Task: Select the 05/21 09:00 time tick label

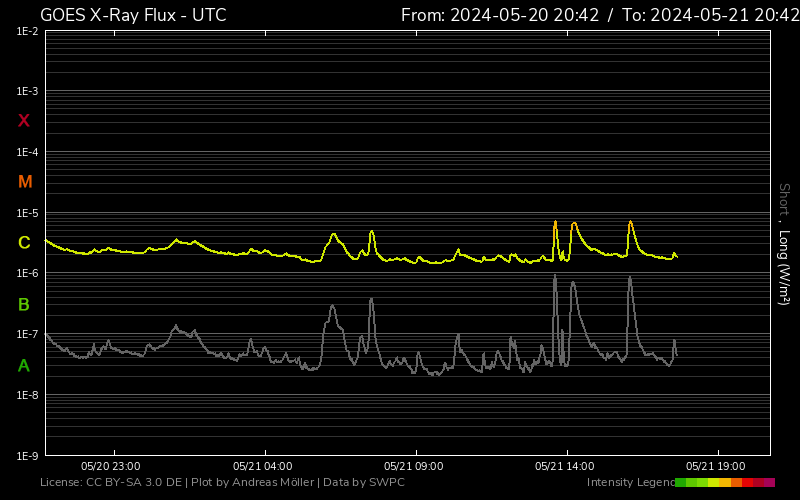Action: pos(414,466)
